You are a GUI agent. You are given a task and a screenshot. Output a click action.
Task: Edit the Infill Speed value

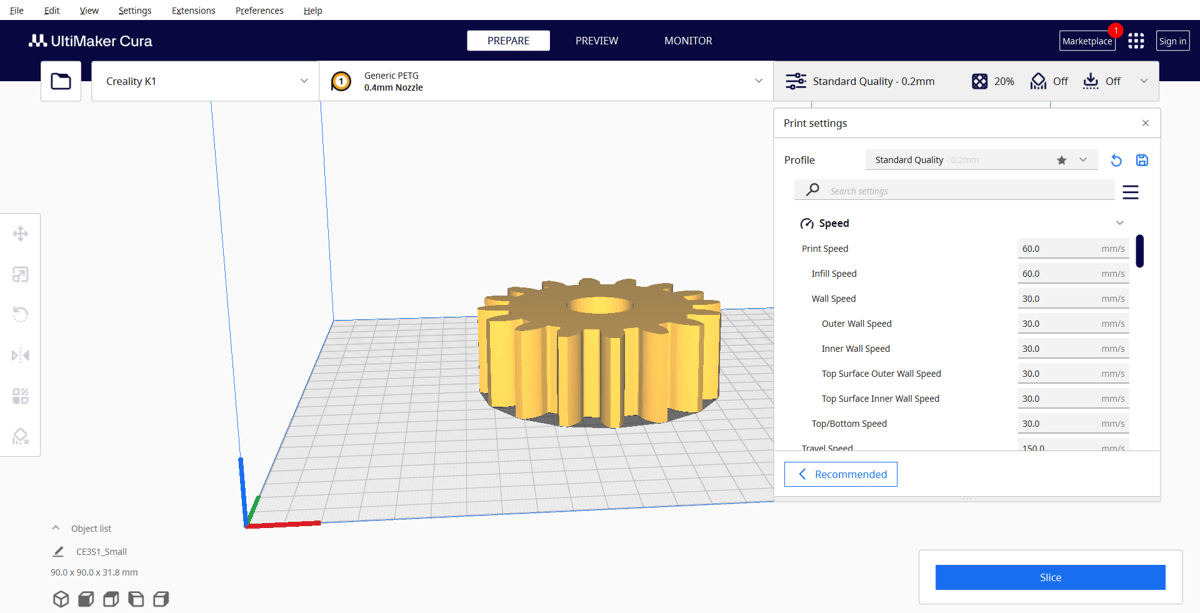tap(1073, 273)
